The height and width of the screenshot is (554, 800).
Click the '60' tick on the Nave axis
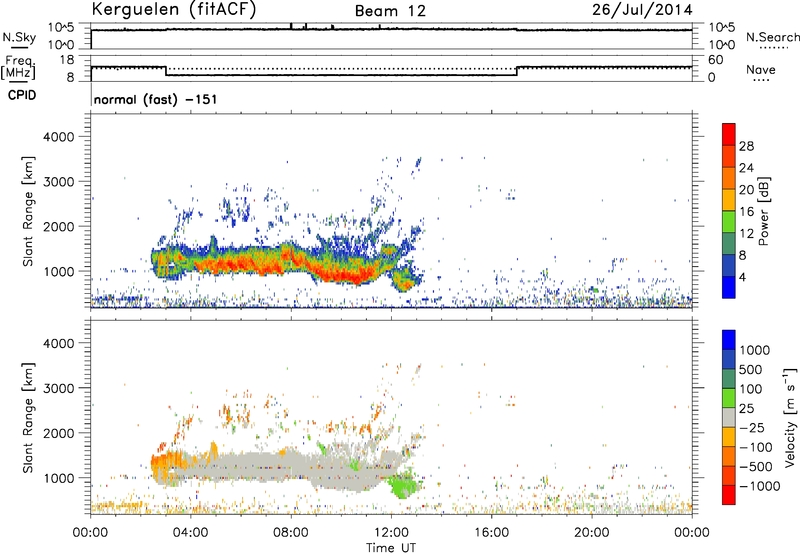pyautogui.click(x=715, y=60)
